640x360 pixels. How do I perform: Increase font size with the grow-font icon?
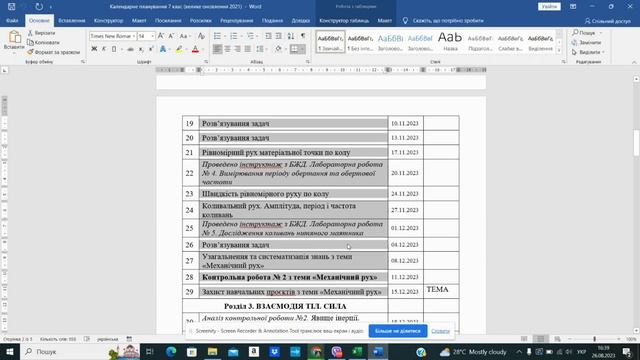(x=161, y=36)
